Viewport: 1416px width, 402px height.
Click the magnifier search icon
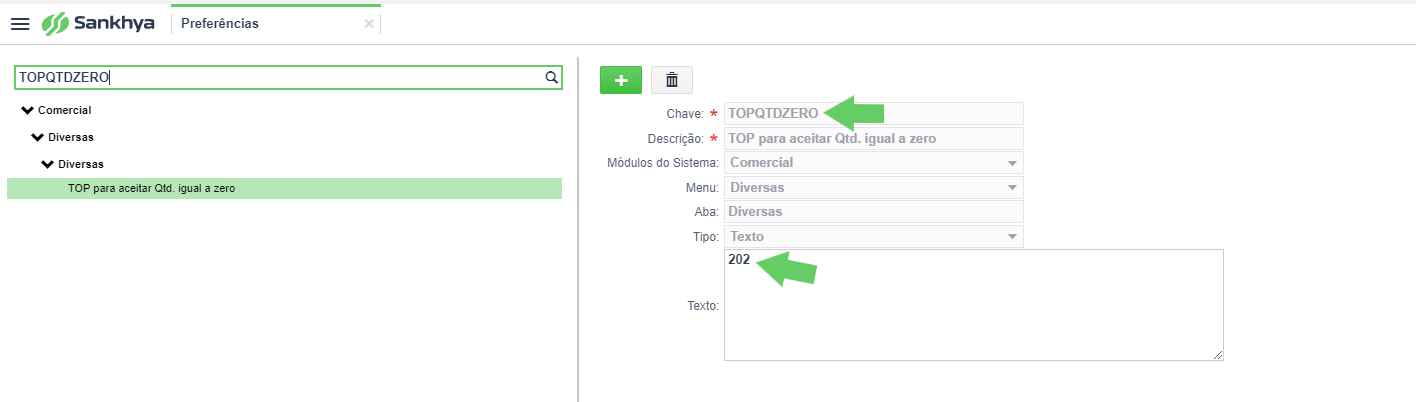(x=551, y=77)
